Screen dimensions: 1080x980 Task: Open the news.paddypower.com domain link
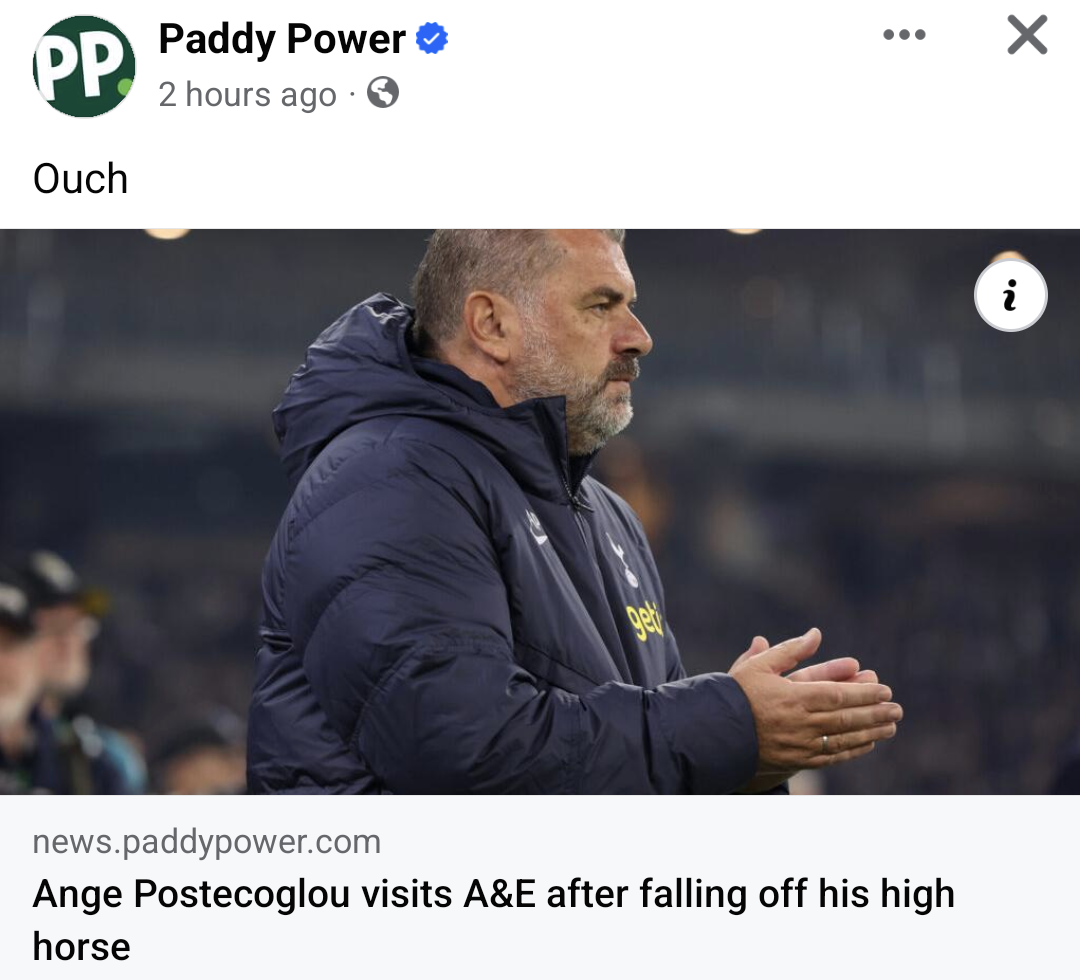click(x=207, y=841)
